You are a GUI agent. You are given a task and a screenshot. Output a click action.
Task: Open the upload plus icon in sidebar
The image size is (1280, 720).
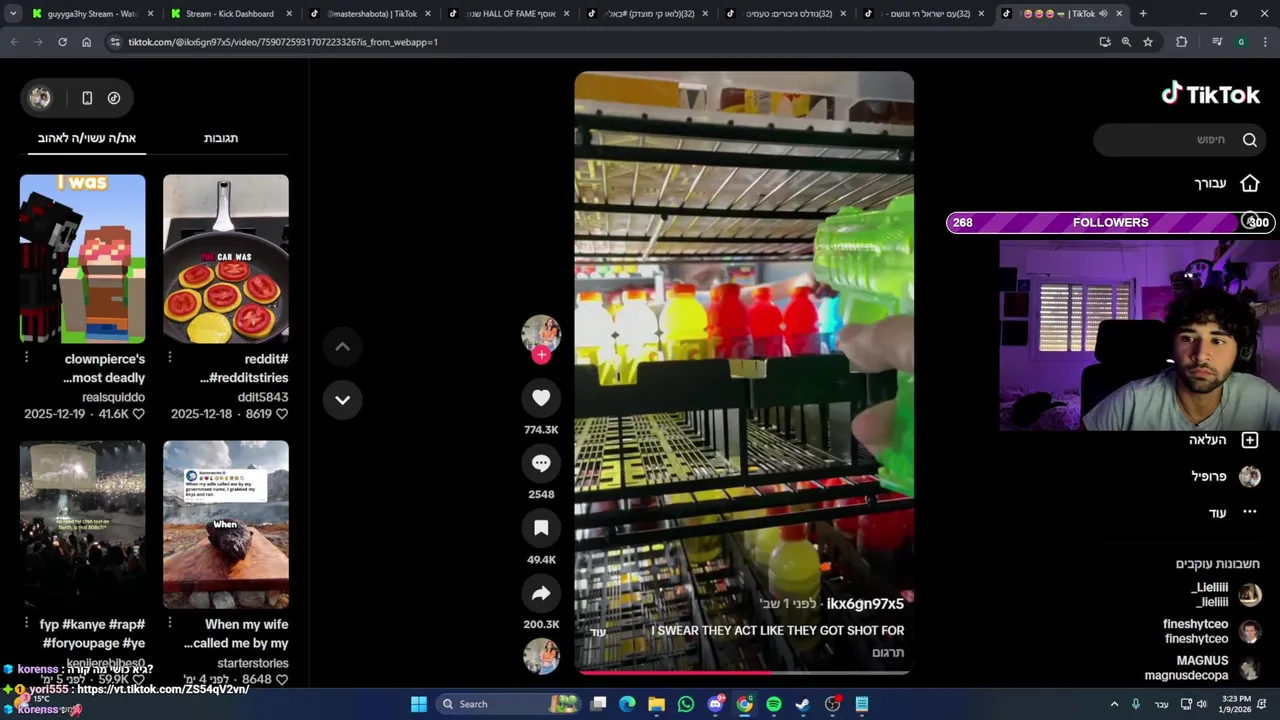1250,440
